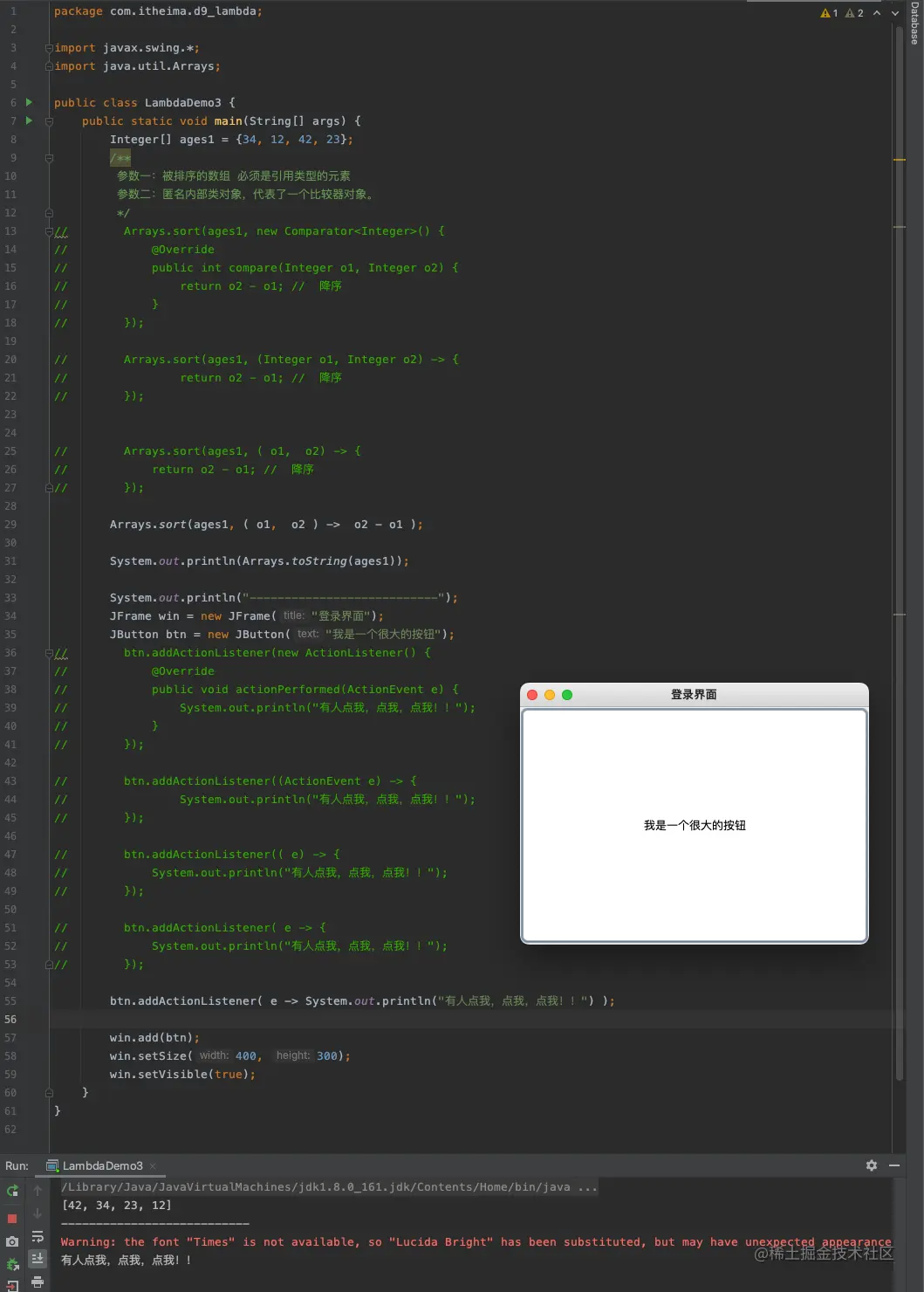The image size is (924, 1292).
Task: Click the weak warning count 2 indicator
Action: pyautogui.click(x=854, y=13)
